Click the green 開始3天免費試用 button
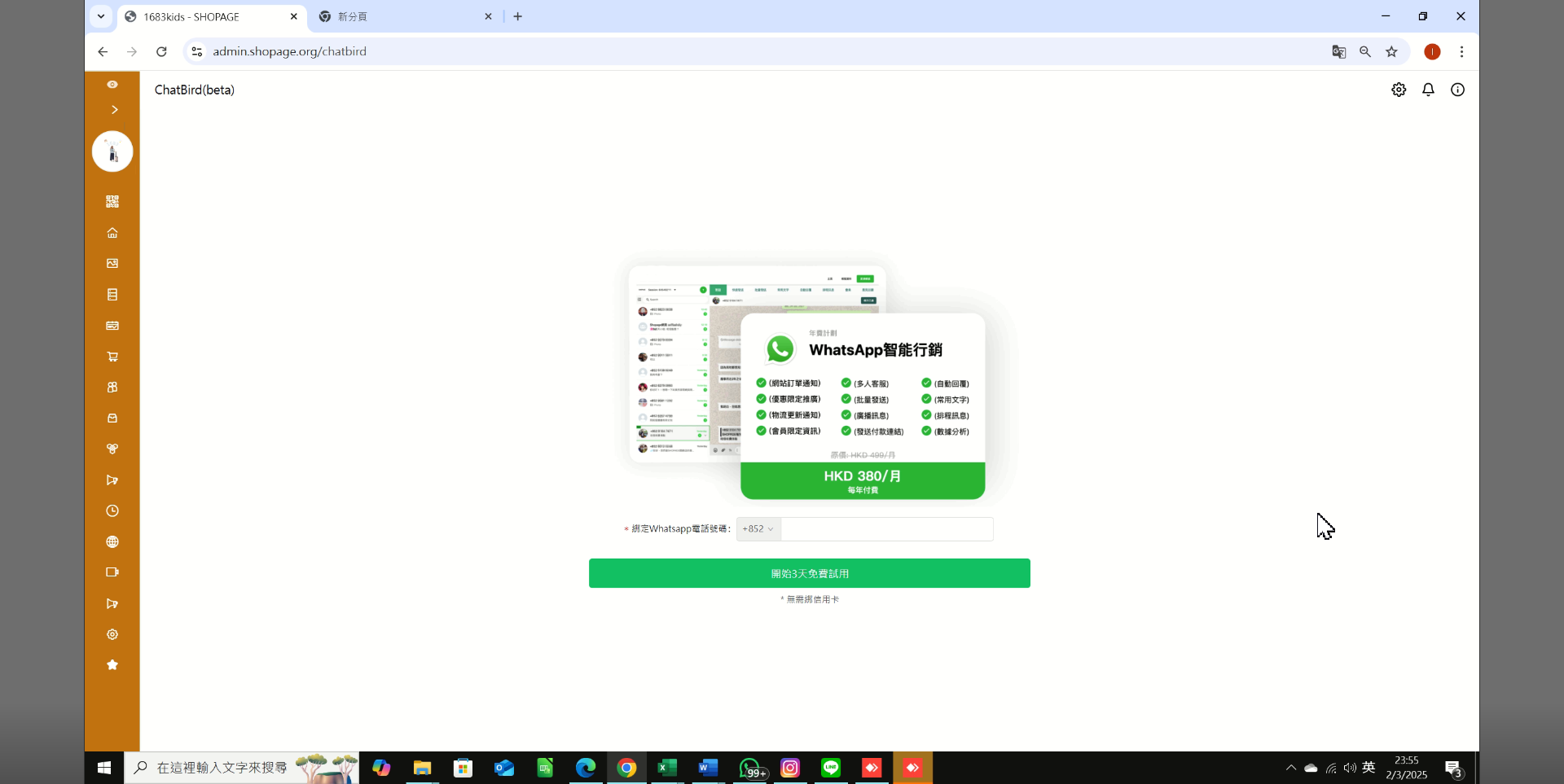1564x784 pixels. tap(810, 573)
